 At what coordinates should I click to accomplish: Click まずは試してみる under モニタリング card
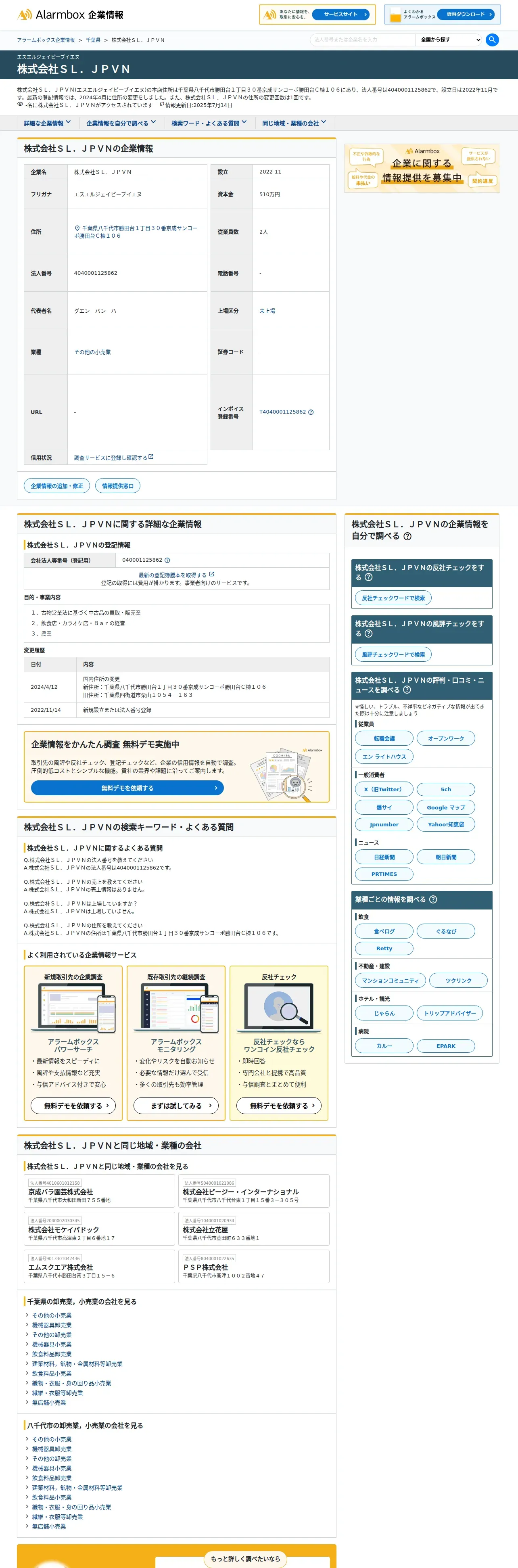176,1106
